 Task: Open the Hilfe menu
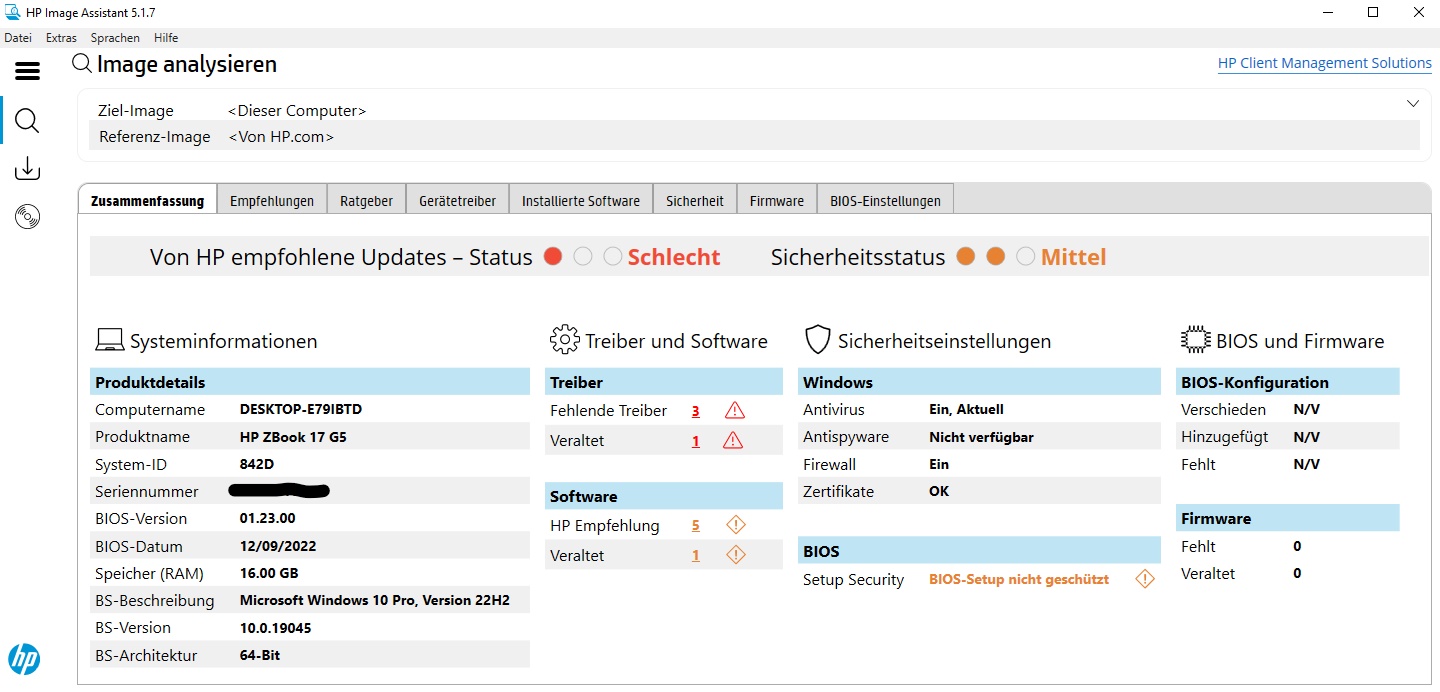point(166,38)
